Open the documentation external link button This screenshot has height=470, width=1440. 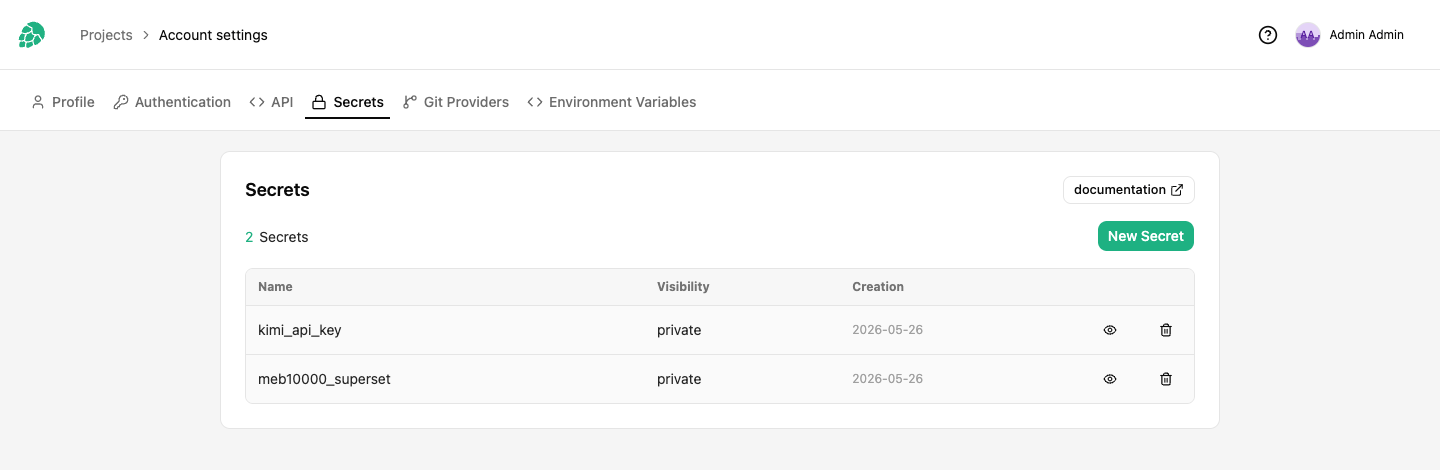pos(1129,190)
